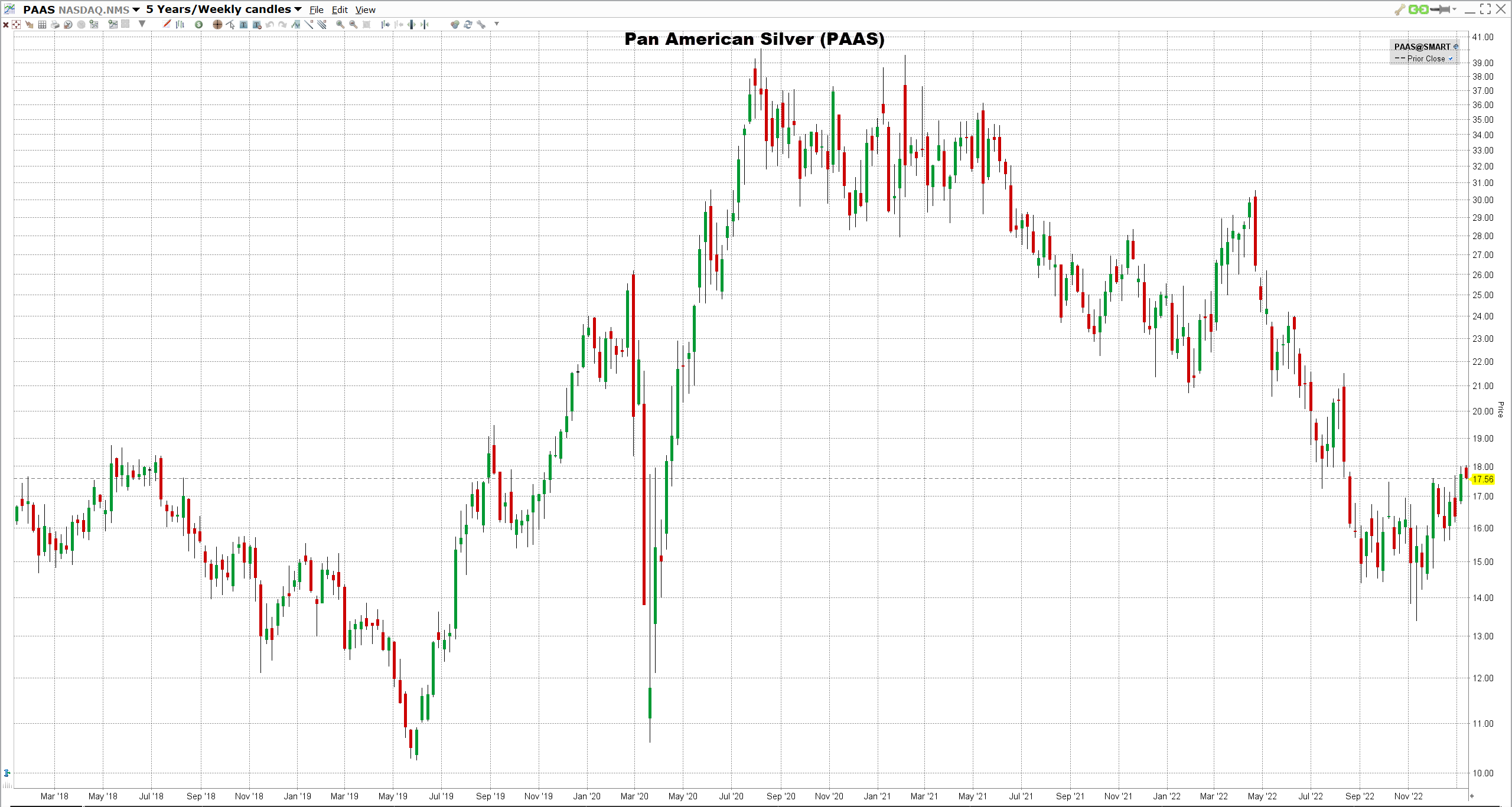Screen dimensions: 1512x807
Task: Open the File menu
Action: [x=317, y=9]
